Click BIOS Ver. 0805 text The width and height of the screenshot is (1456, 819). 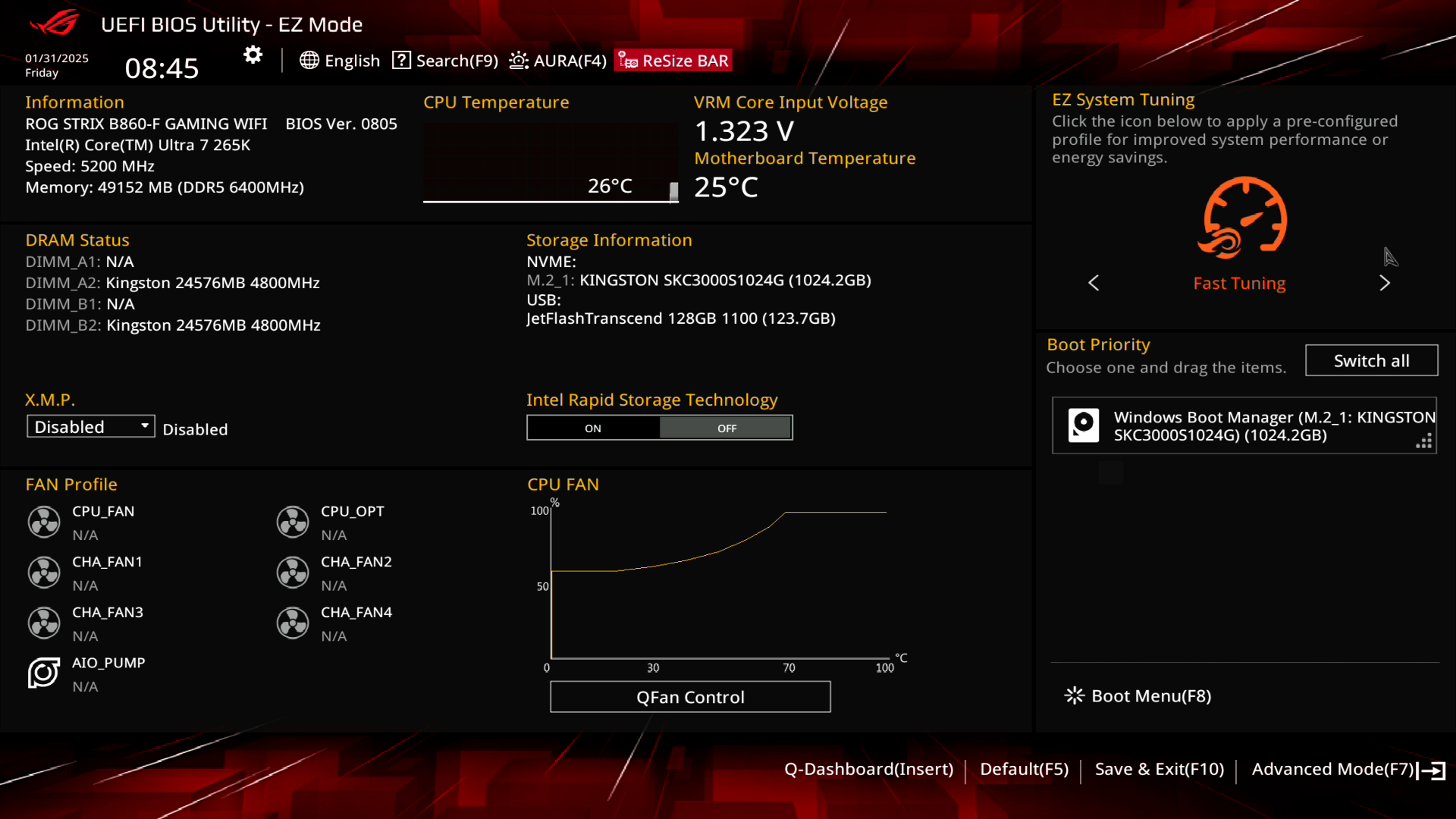pyautogui.click(x=341, y=124)
